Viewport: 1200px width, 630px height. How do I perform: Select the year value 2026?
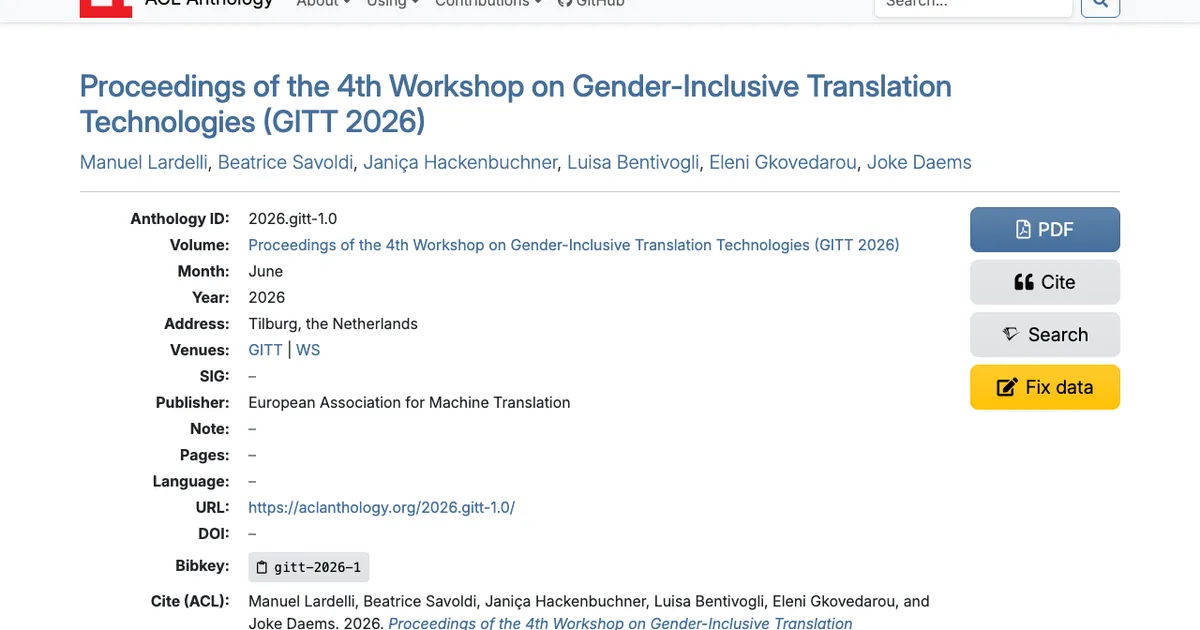(x=267, y=297)
